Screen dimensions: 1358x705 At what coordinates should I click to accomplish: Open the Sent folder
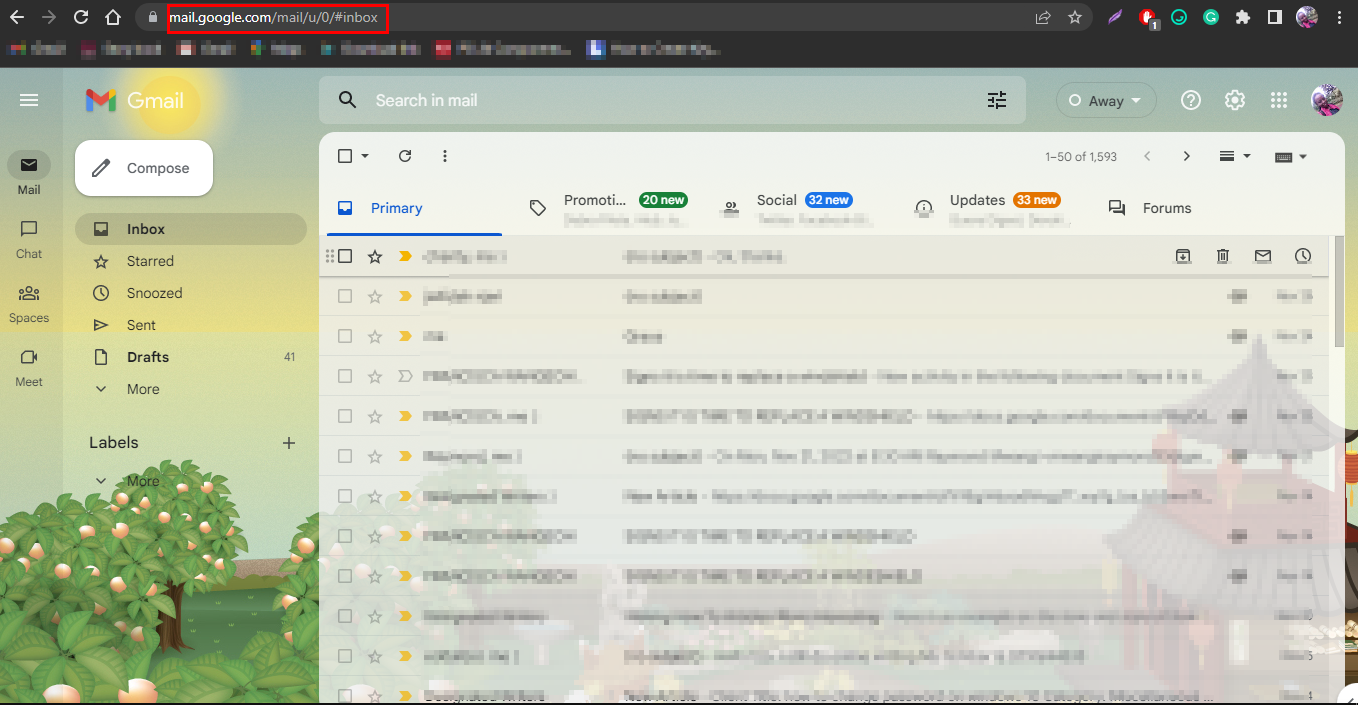pos(191,325)
